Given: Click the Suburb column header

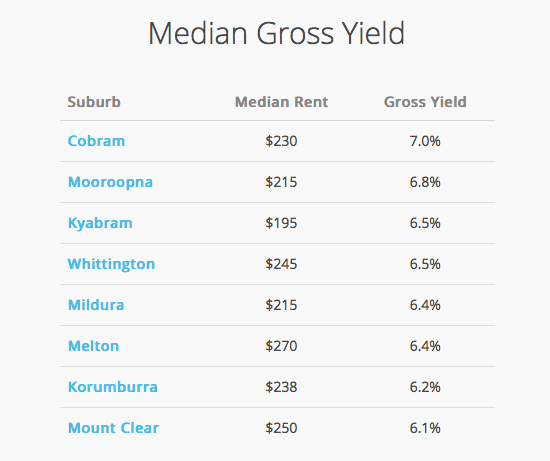Looking at the screenshot, I should [94, 102].
